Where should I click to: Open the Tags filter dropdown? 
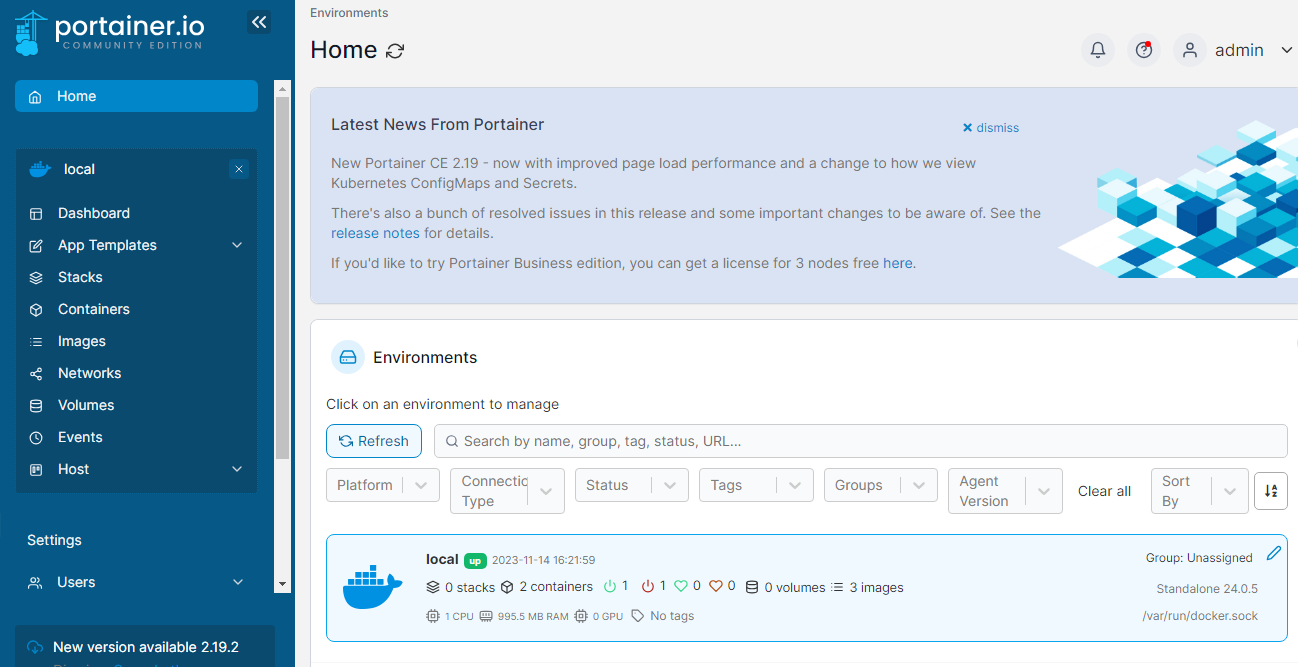[x=756, y=485]
